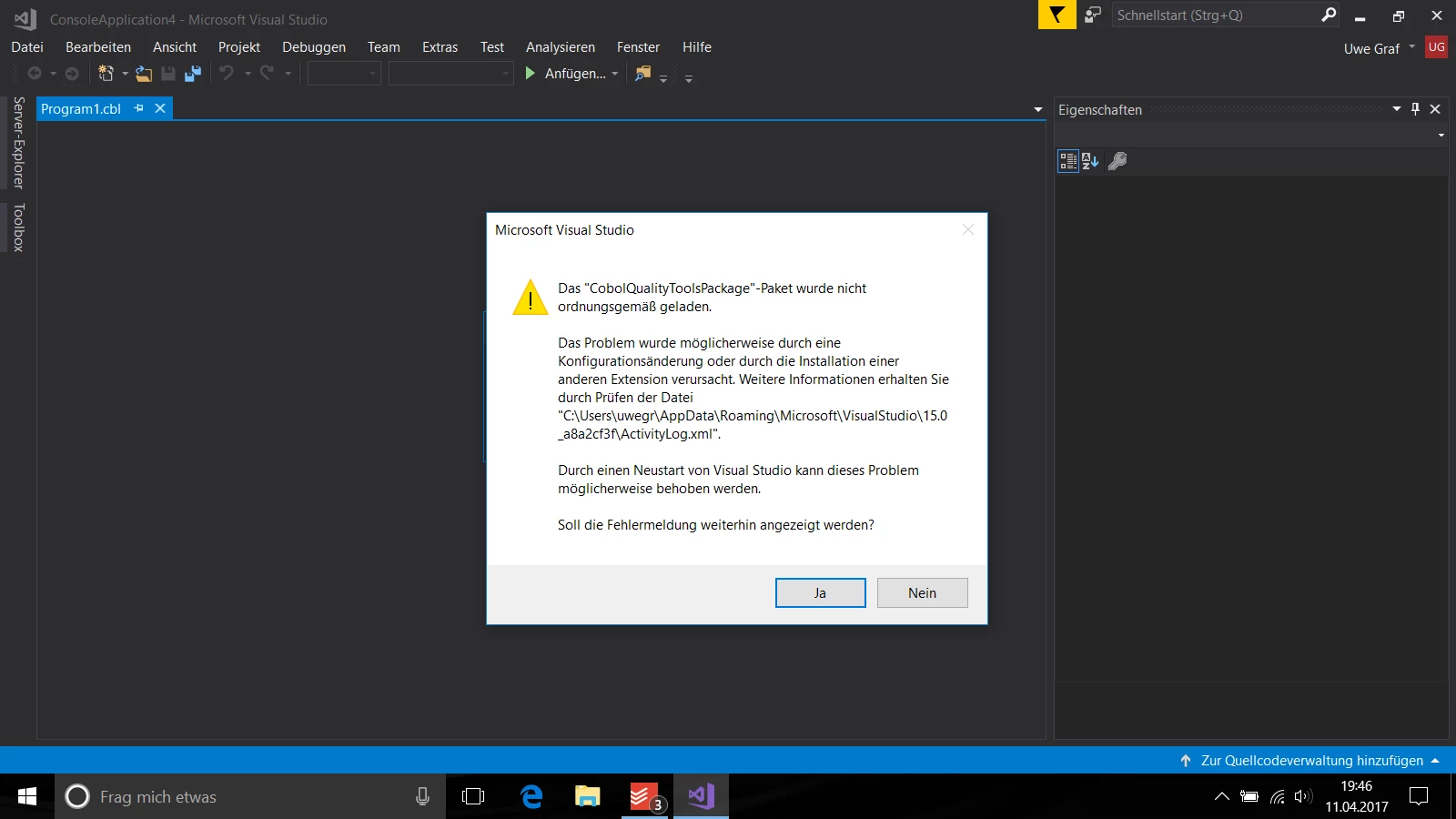Click the New Project toolbar icon
1456x819 pixels.
(x=106, y=74)
